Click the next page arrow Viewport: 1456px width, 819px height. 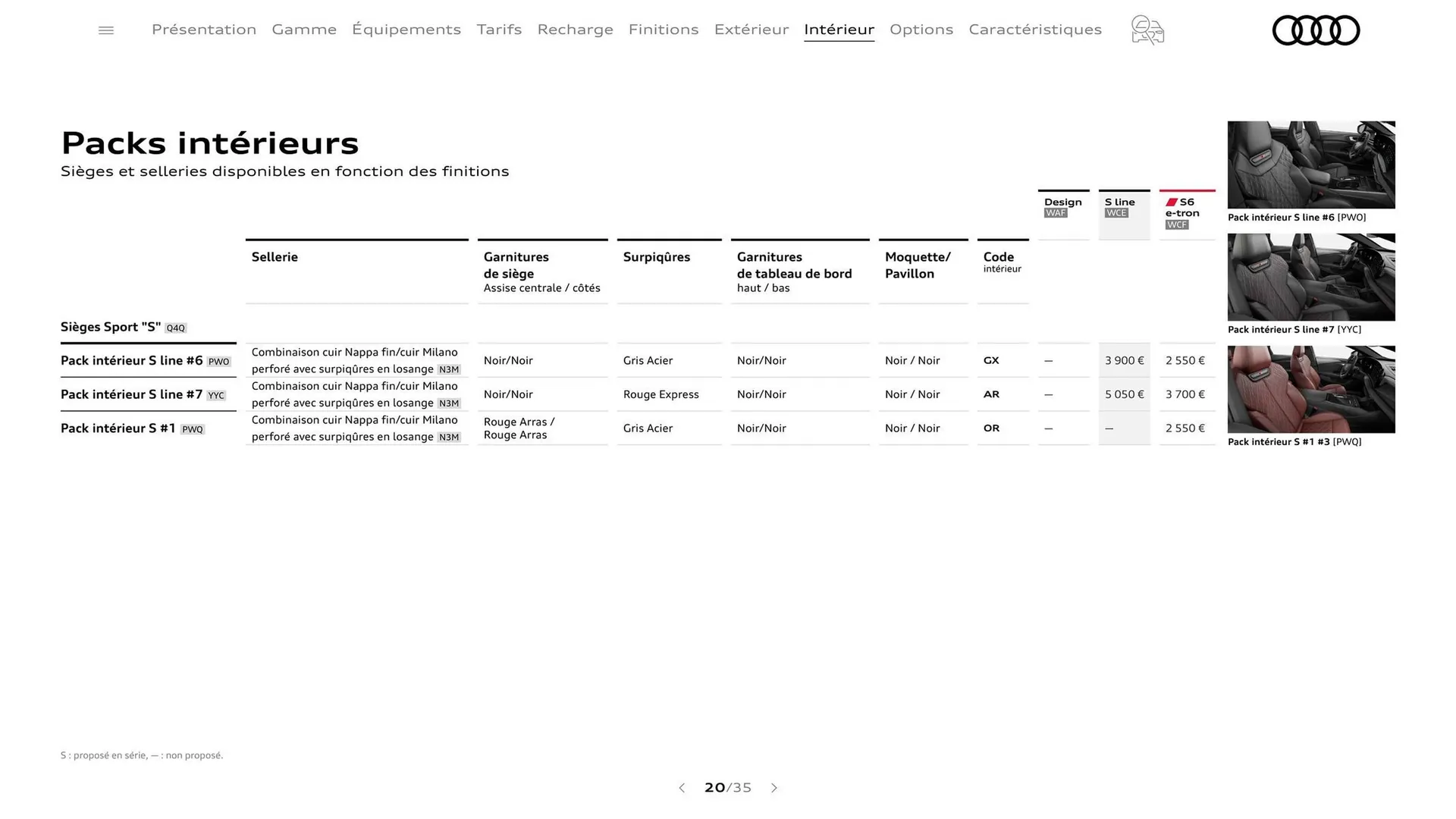click(774, 788)
